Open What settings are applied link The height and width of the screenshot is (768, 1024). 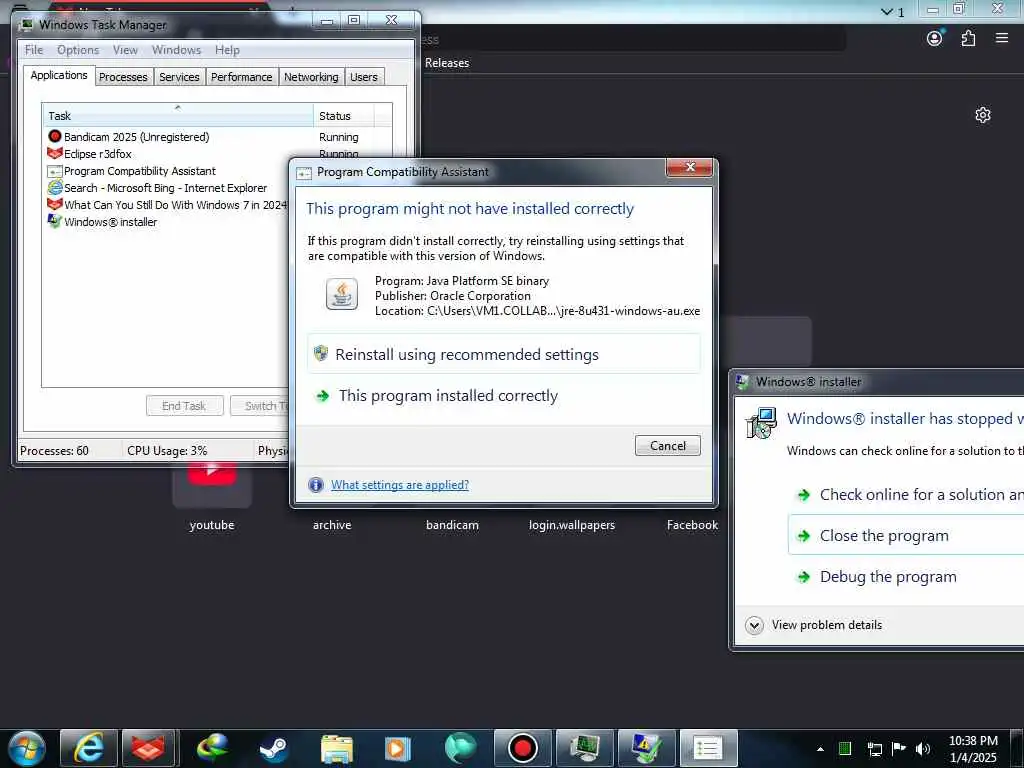pos(400,485)
